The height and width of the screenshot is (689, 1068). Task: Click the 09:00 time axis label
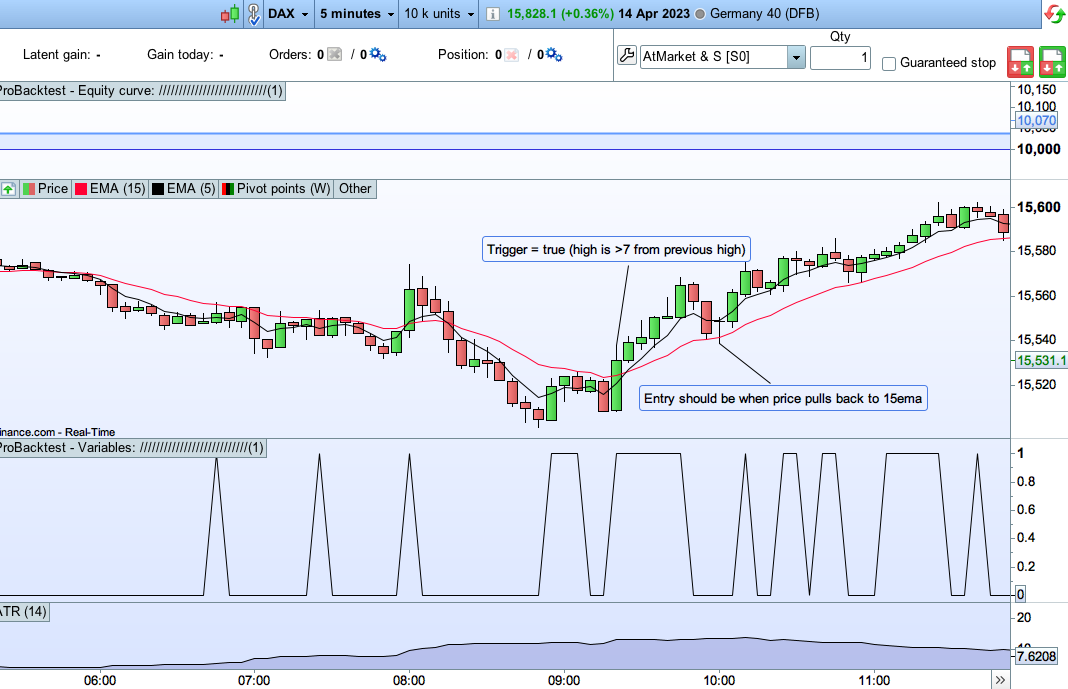[564, 680]
